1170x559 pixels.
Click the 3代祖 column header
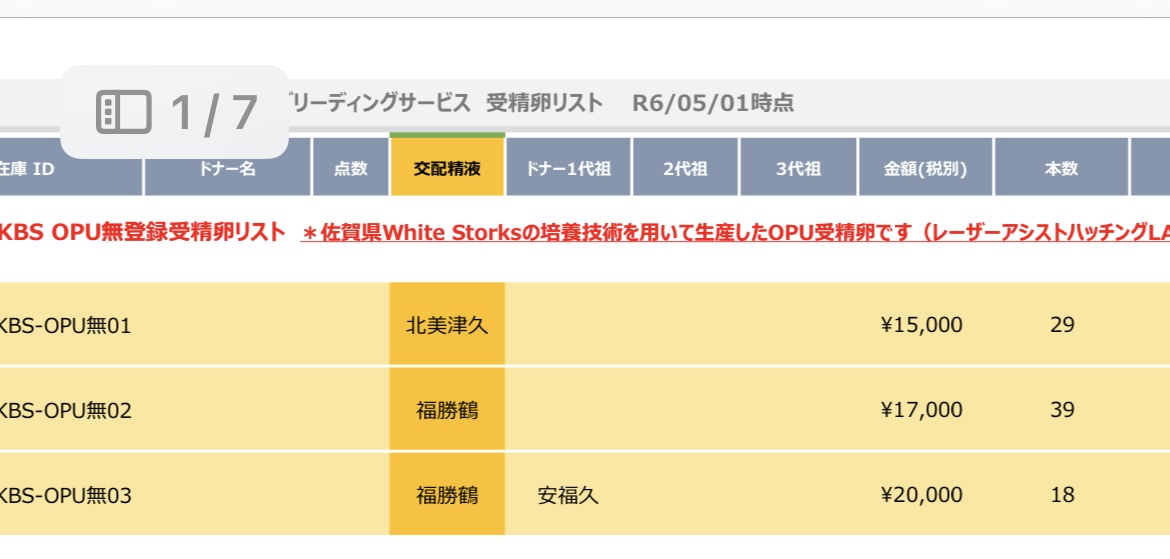click(798, 169)
